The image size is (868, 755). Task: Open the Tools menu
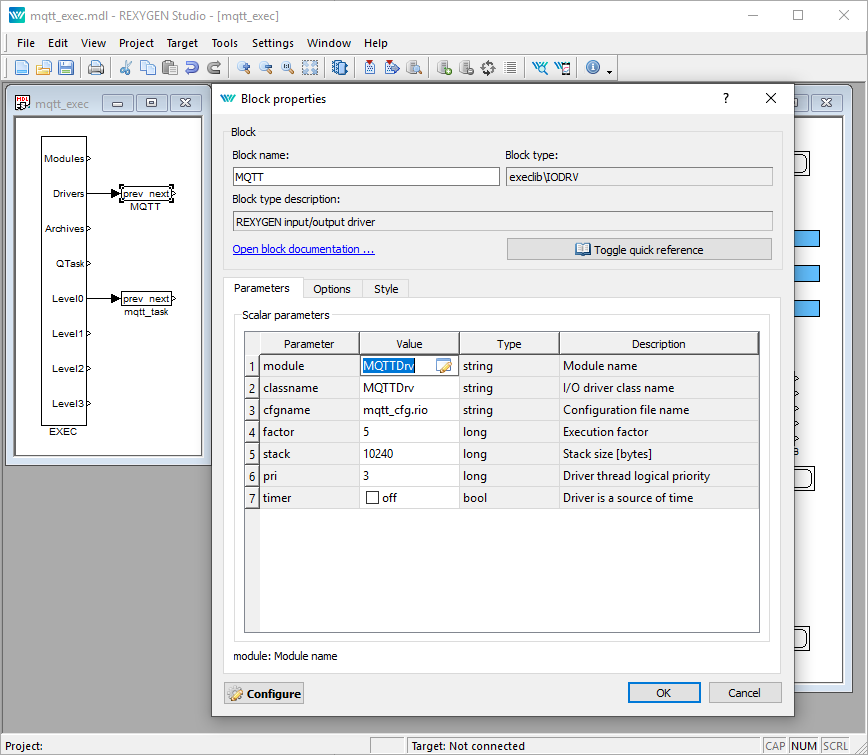click(x=224, y=43)
